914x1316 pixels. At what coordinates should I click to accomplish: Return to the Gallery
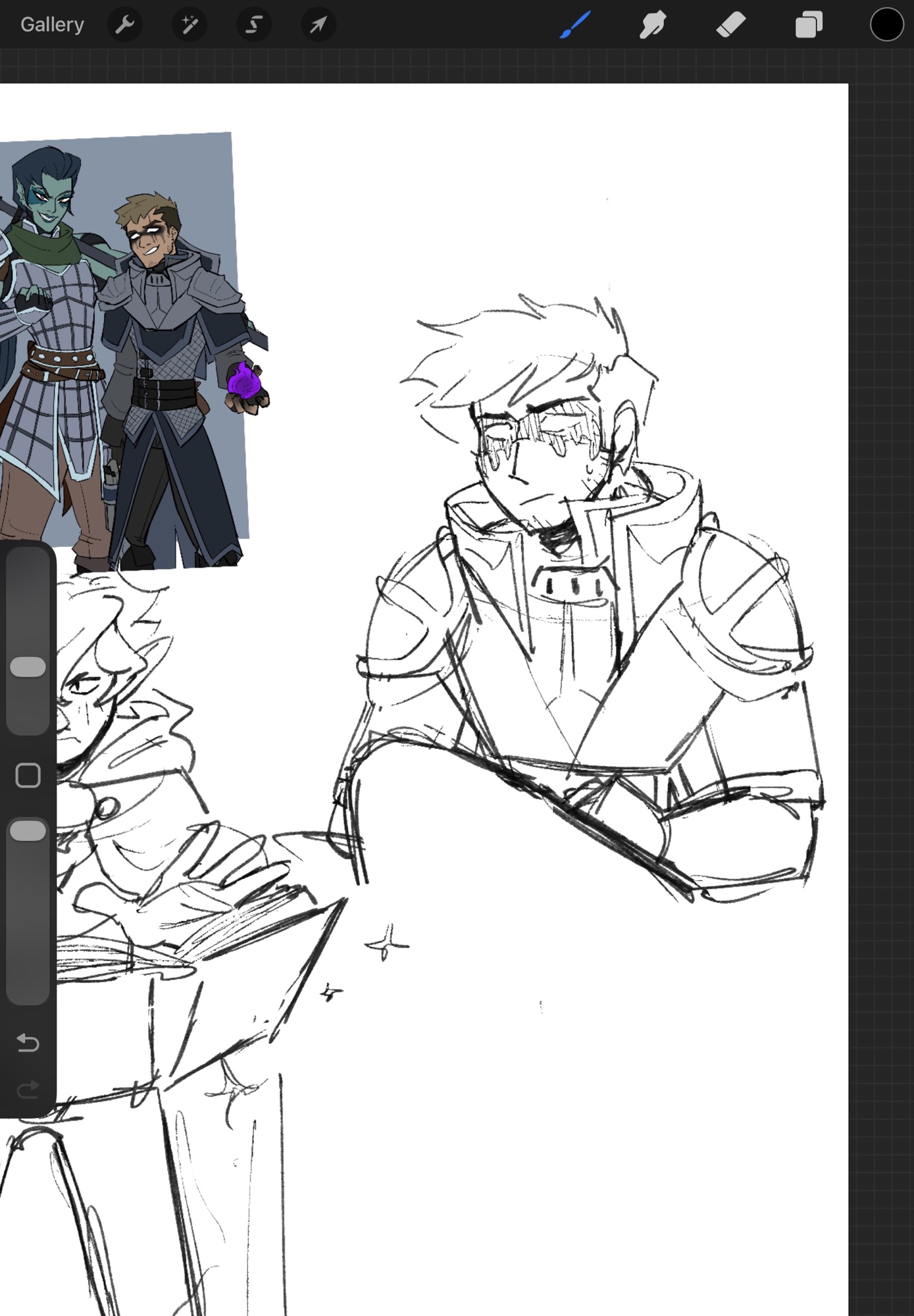click(x=52, y=25)
